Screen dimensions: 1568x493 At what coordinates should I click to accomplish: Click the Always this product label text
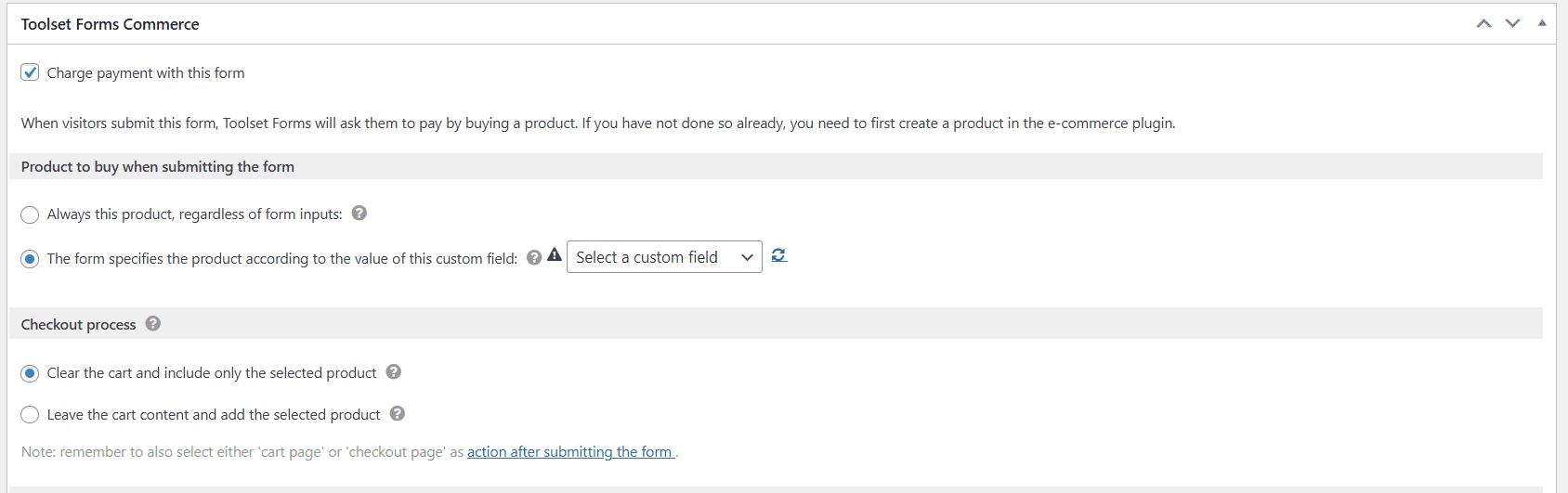click(x=194, y=214)
